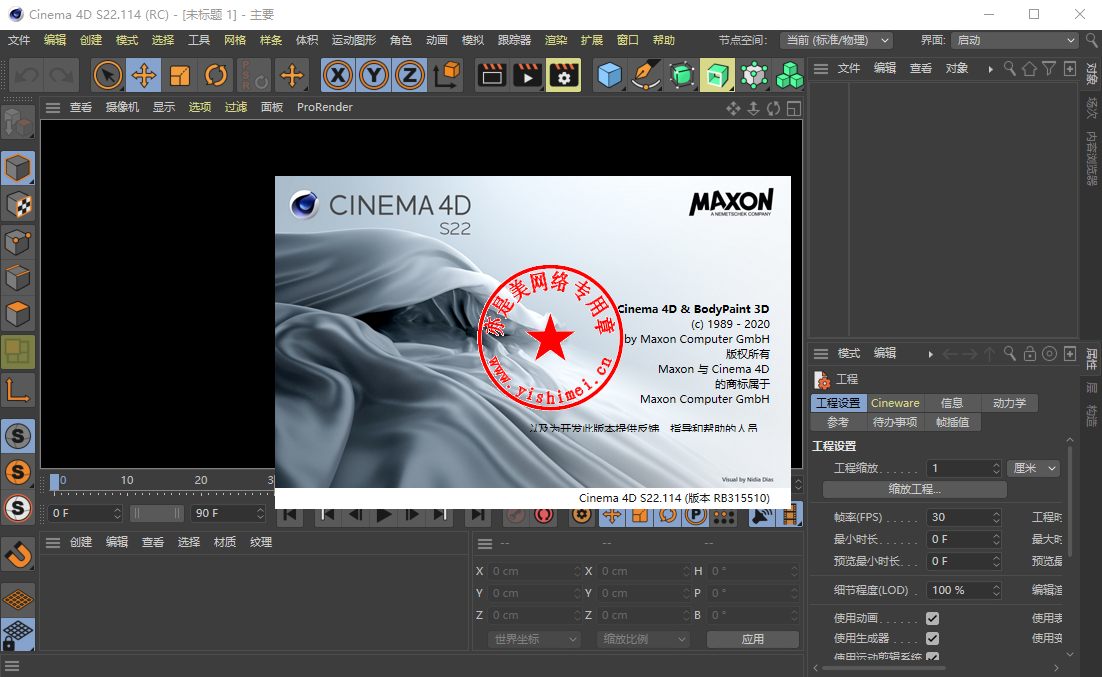Open the 世界坐标 dropdown

(x=534, y=639)
